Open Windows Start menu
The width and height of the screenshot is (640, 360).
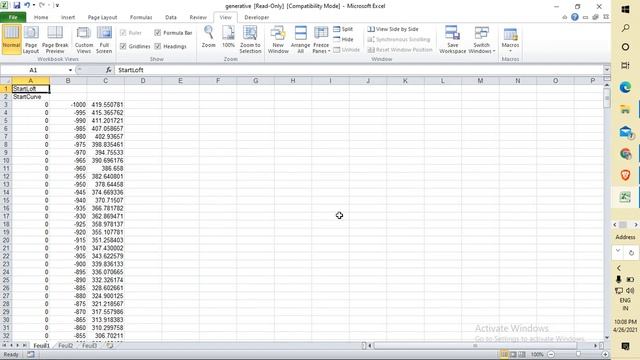tap(625, 9)
